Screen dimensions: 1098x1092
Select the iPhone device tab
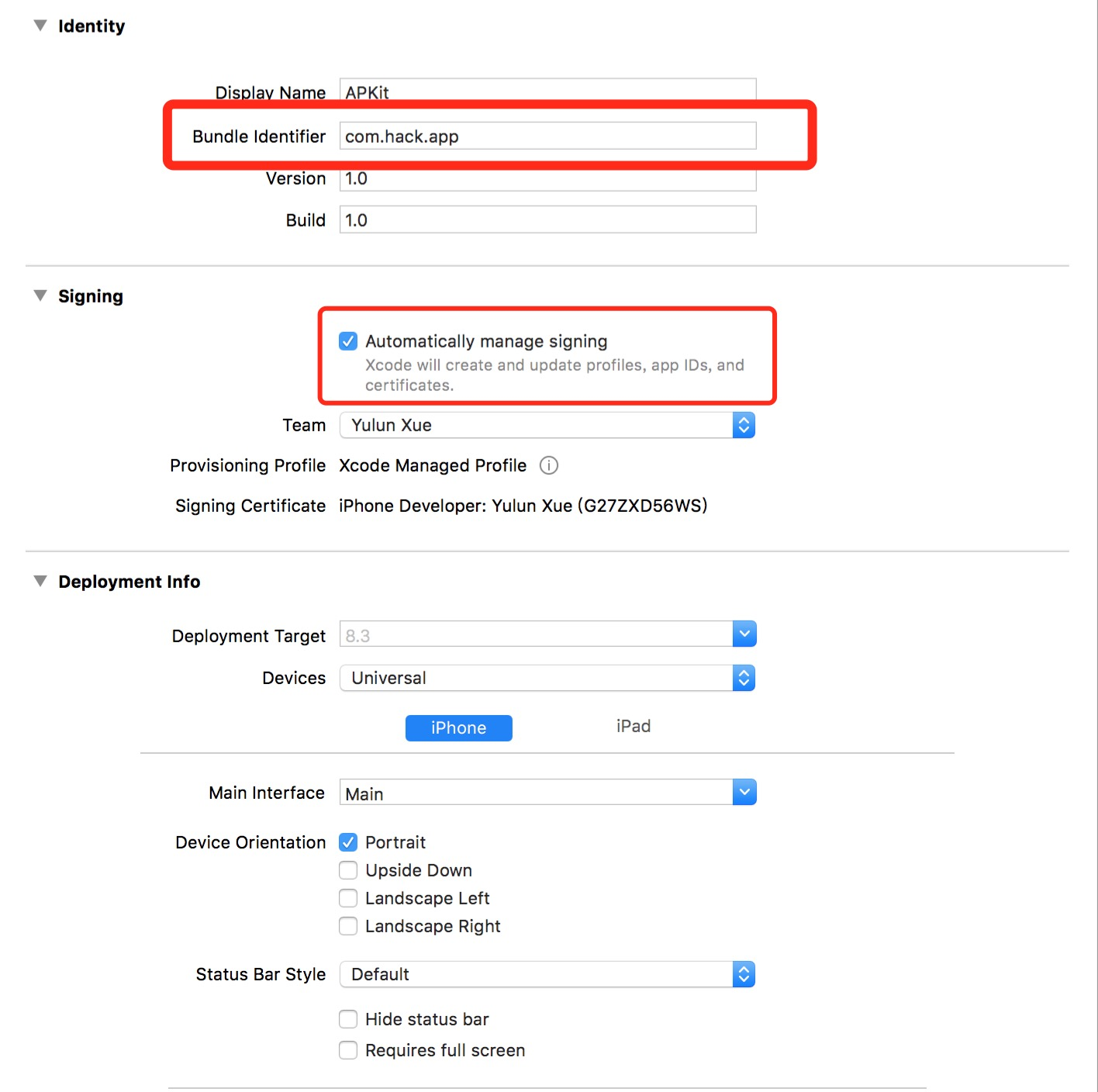pos(459,727)
